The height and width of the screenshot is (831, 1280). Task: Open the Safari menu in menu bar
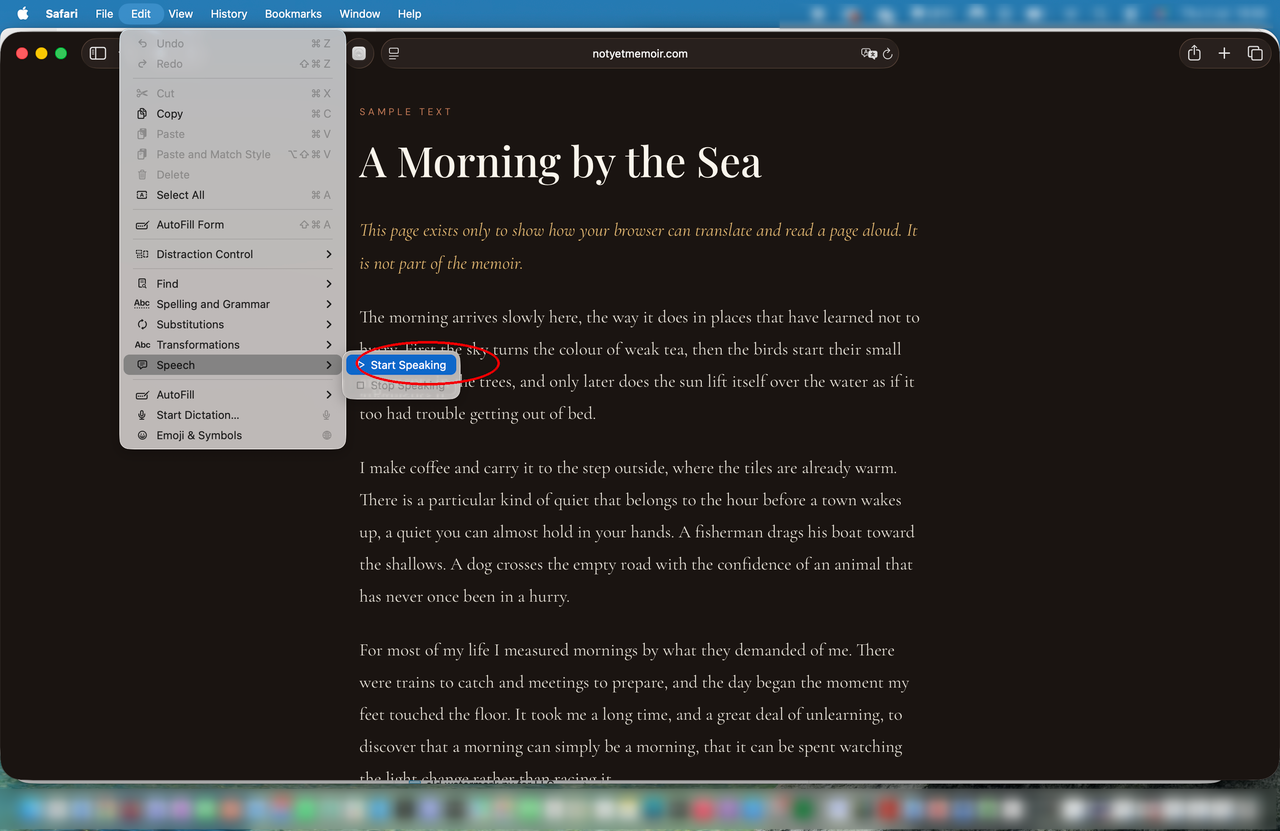coord(62,14)
